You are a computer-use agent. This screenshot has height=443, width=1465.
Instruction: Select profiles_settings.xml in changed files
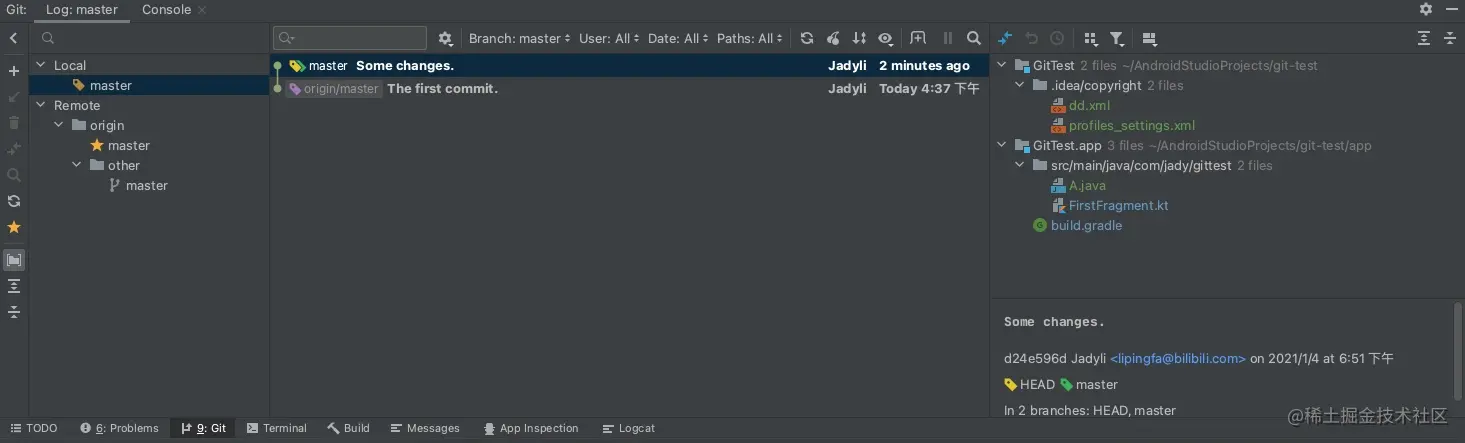[x=1132, y=125]
